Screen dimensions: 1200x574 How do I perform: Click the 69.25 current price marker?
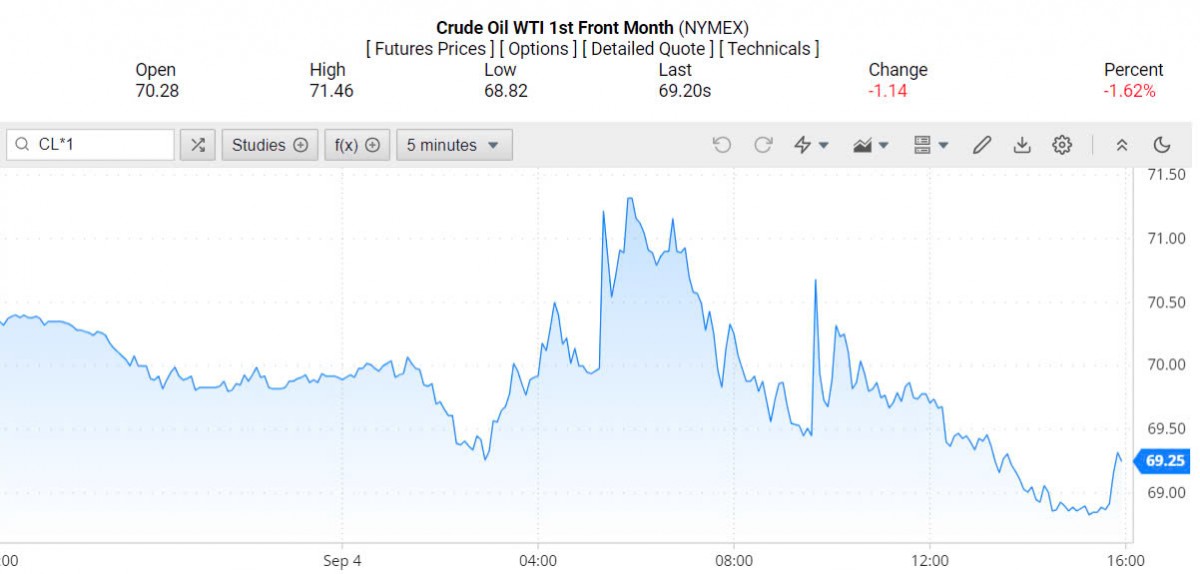1164,461
